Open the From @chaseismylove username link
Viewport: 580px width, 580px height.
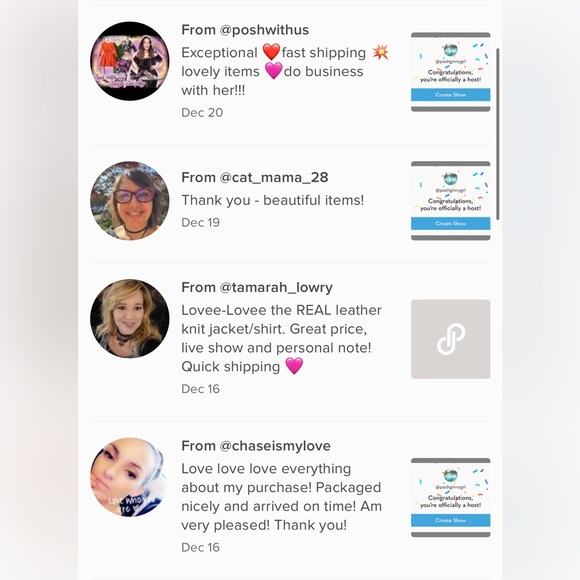point(256,446)
